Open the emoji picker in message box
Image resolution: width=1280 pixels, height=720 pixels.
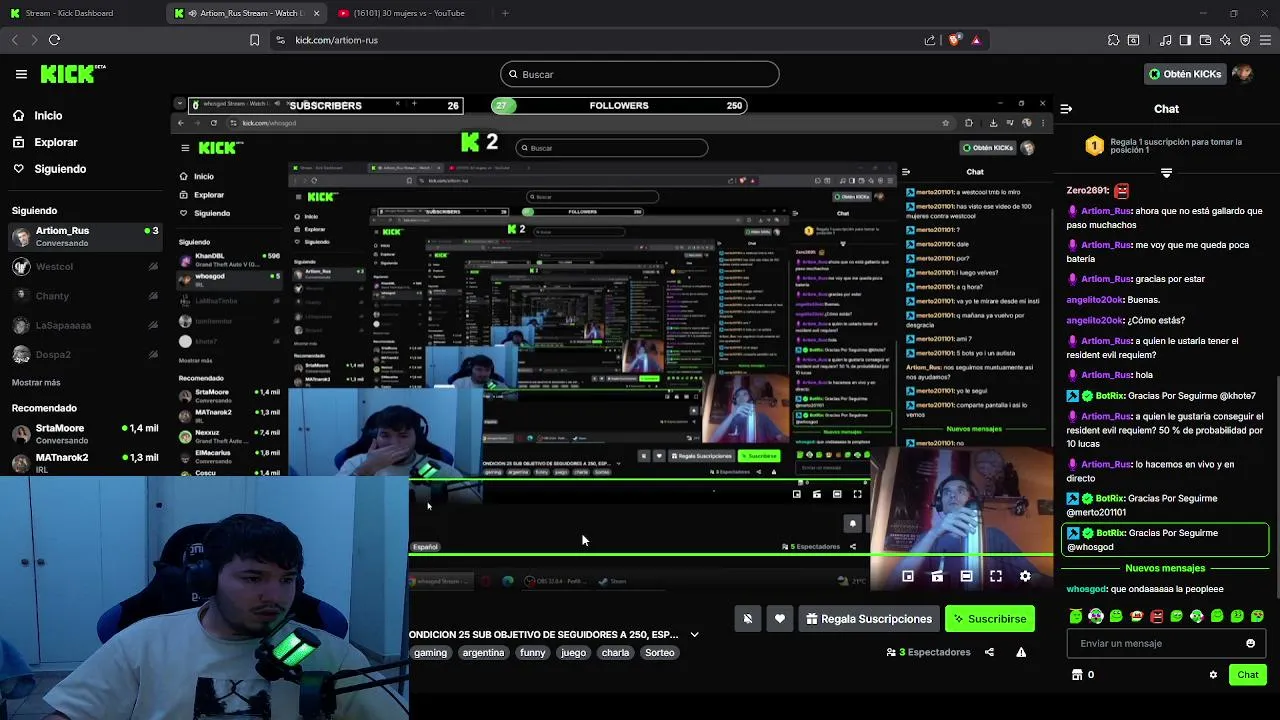click(1250, 643)
